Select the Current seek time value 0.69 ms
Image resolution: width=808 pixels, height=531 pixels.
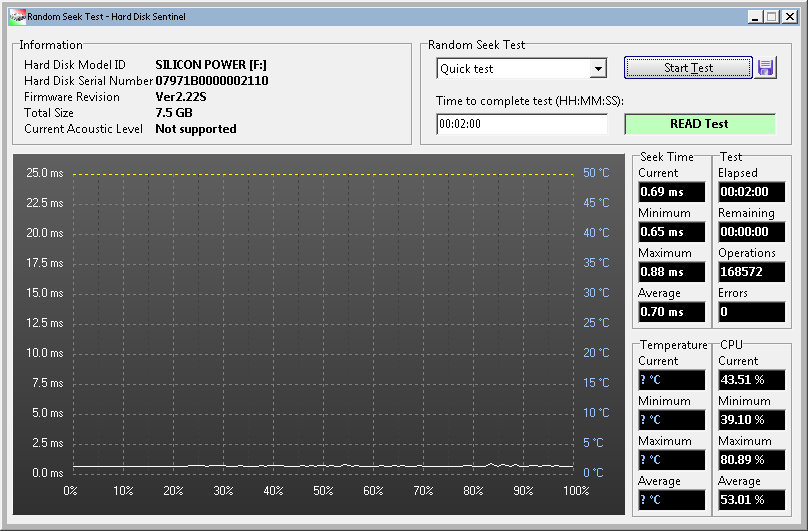(671, 192)
